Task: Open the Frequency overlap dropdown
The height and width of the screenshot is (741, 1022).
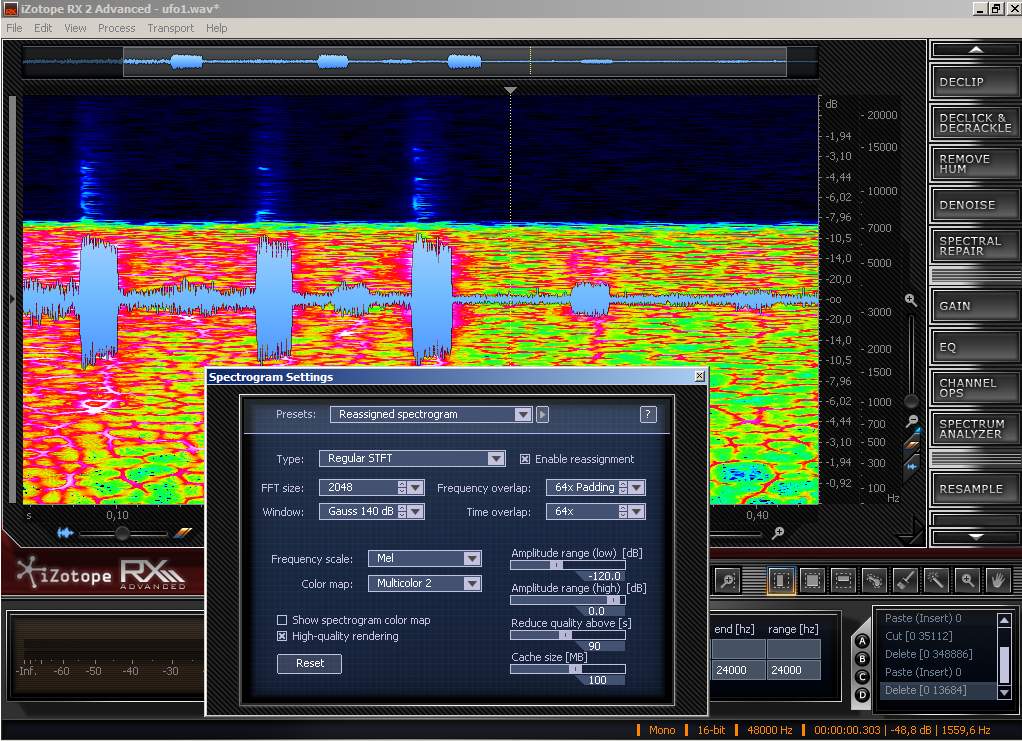Action: point(637,487)
